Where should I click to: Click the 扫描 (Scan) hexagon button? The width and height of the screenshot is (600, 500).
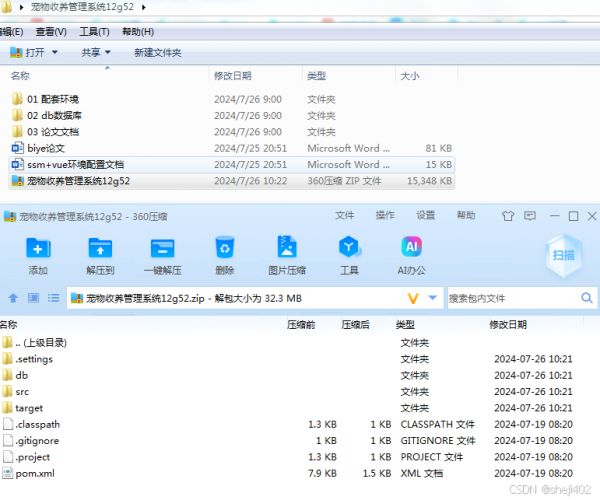[563, 255]
